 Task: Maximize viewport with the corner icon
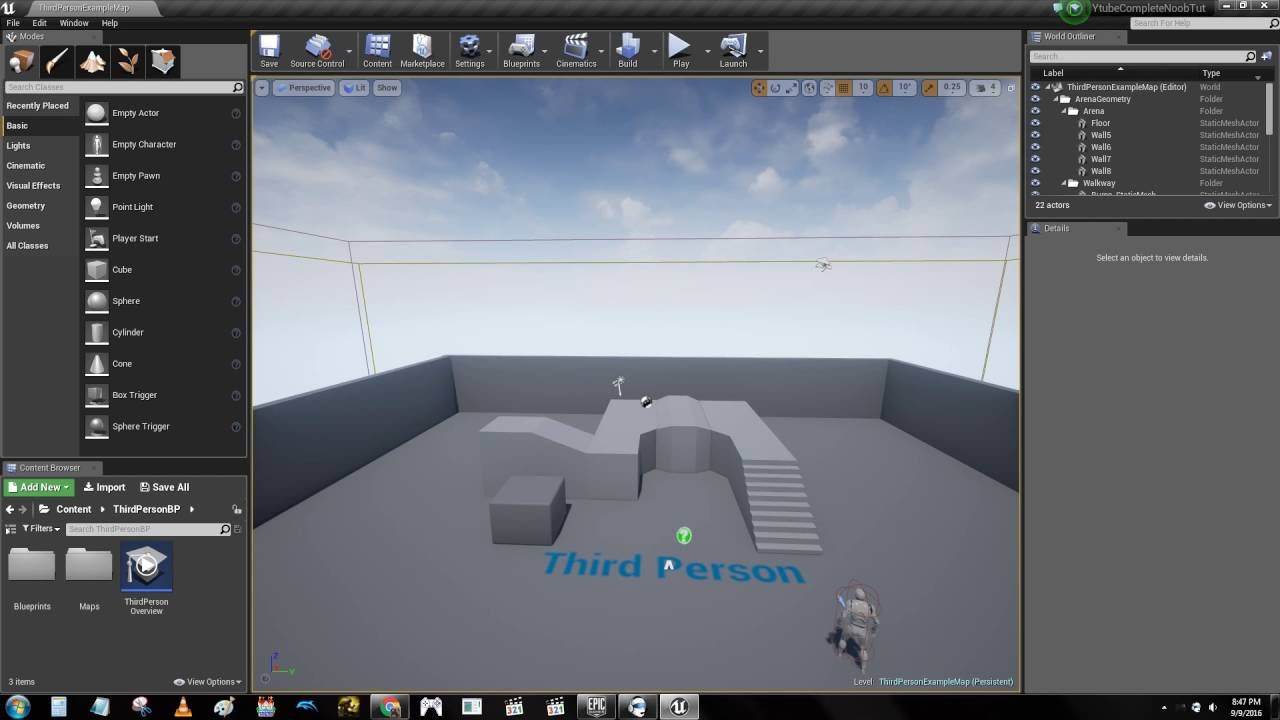pos(1010,88)
